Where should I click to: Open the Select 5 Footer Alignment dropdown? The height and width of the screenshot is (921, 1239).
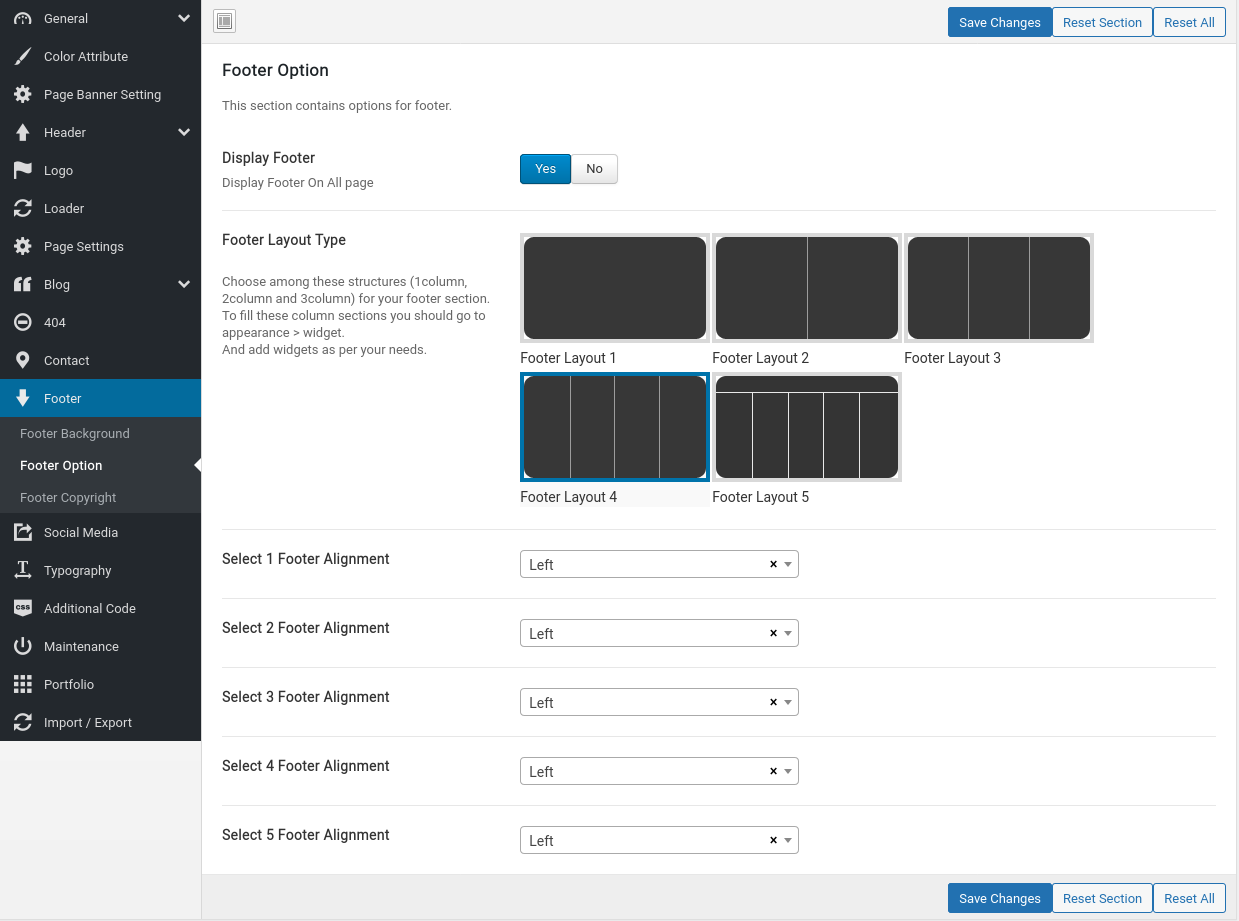(x=659, y=840)
